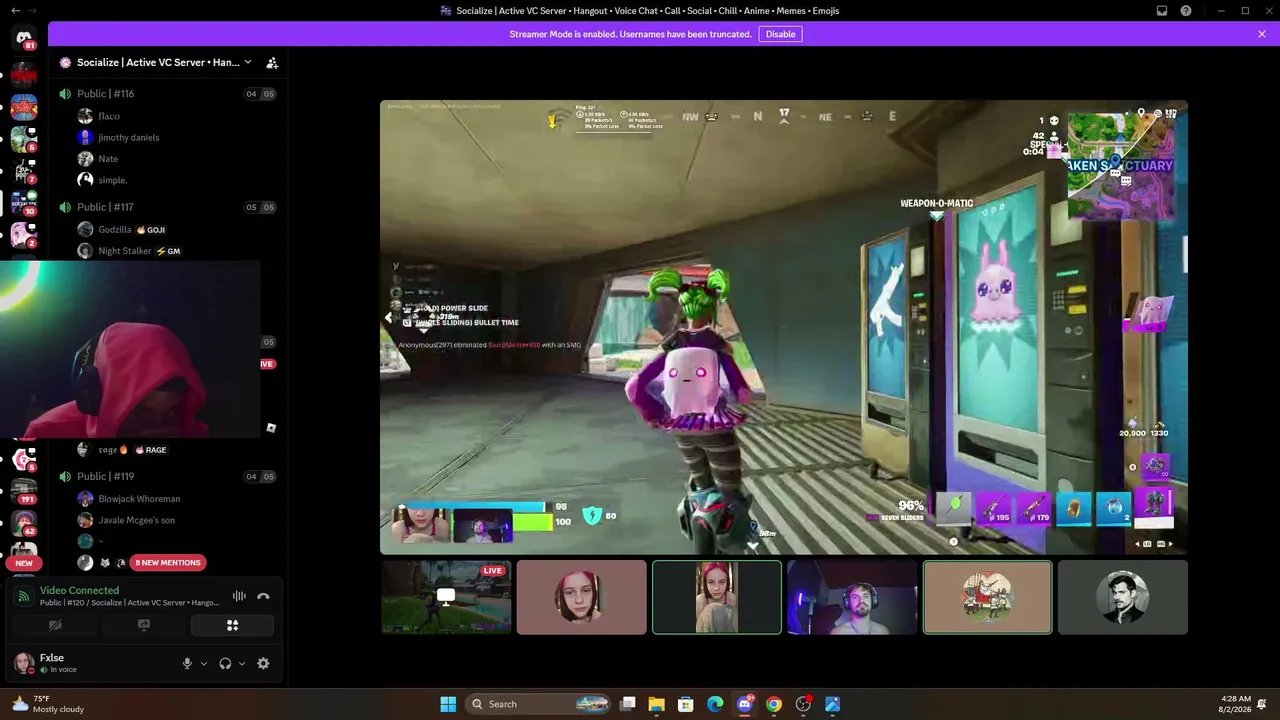1280x720 pixels.
Task: Open the taskbar clock showing 4:28 AM
Action: [1236, 704]
